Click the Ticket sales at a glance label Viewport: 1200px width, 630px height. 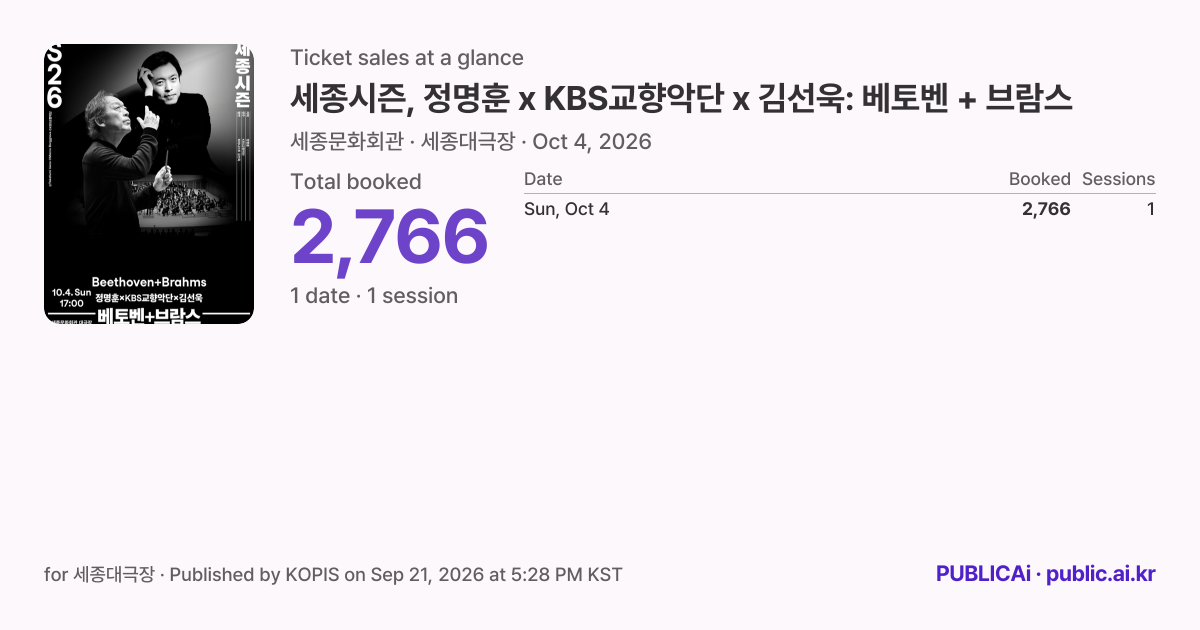tap(407, 58)
